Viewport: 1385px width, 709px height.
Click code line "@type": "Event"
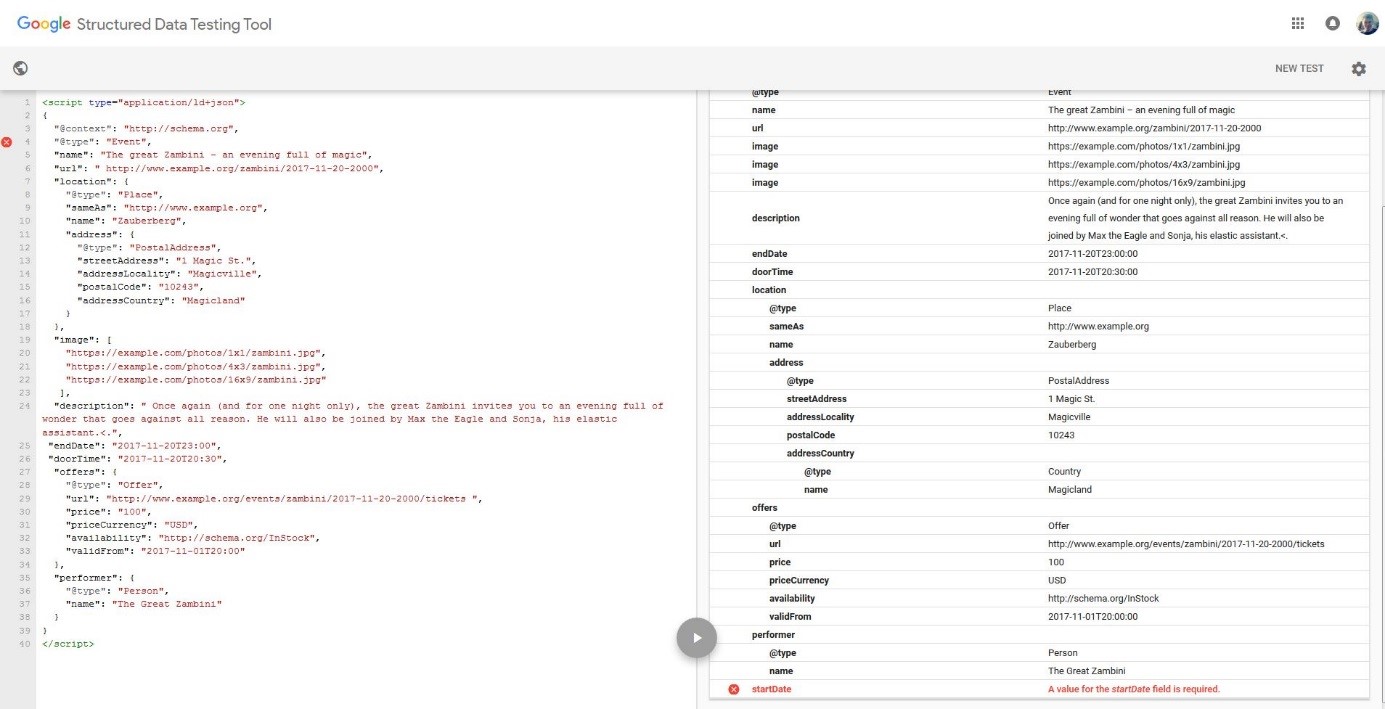pyautogui.click(x=103, y=142)
